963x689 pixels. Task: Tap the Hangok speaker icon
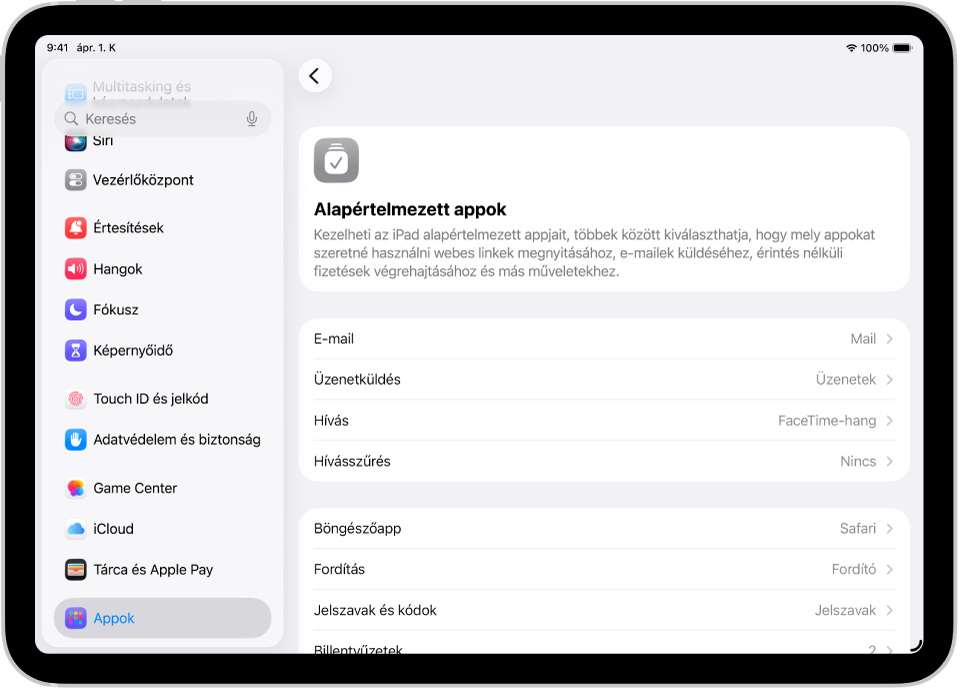click(x=77, y=268)
